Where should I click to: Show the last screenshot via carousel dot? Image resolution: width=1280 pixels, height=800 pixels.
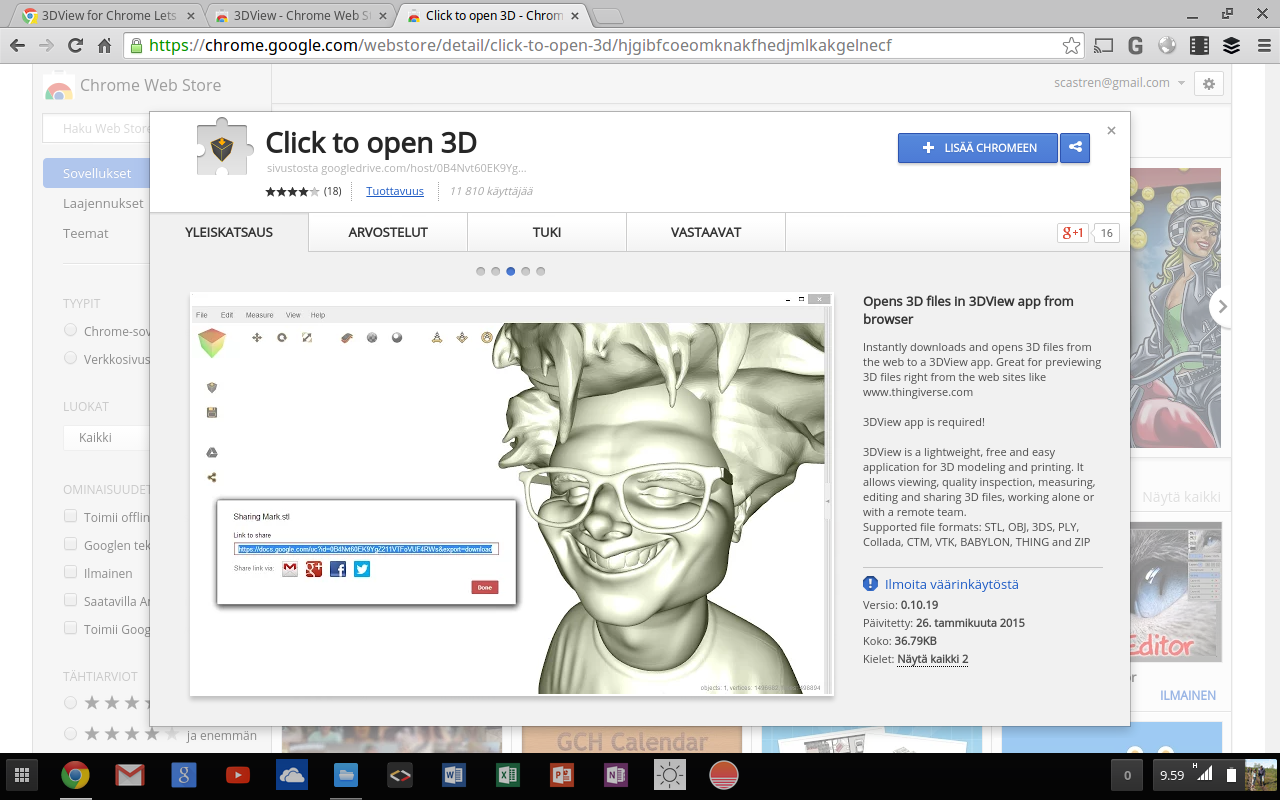tap(541, 271)
